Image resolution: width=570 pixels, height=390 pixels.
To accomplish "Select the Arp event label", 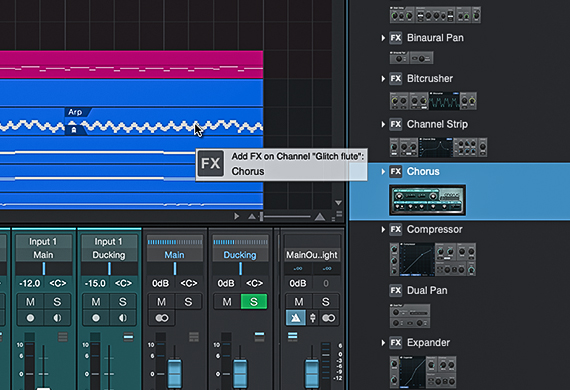I will pos(75,112).
